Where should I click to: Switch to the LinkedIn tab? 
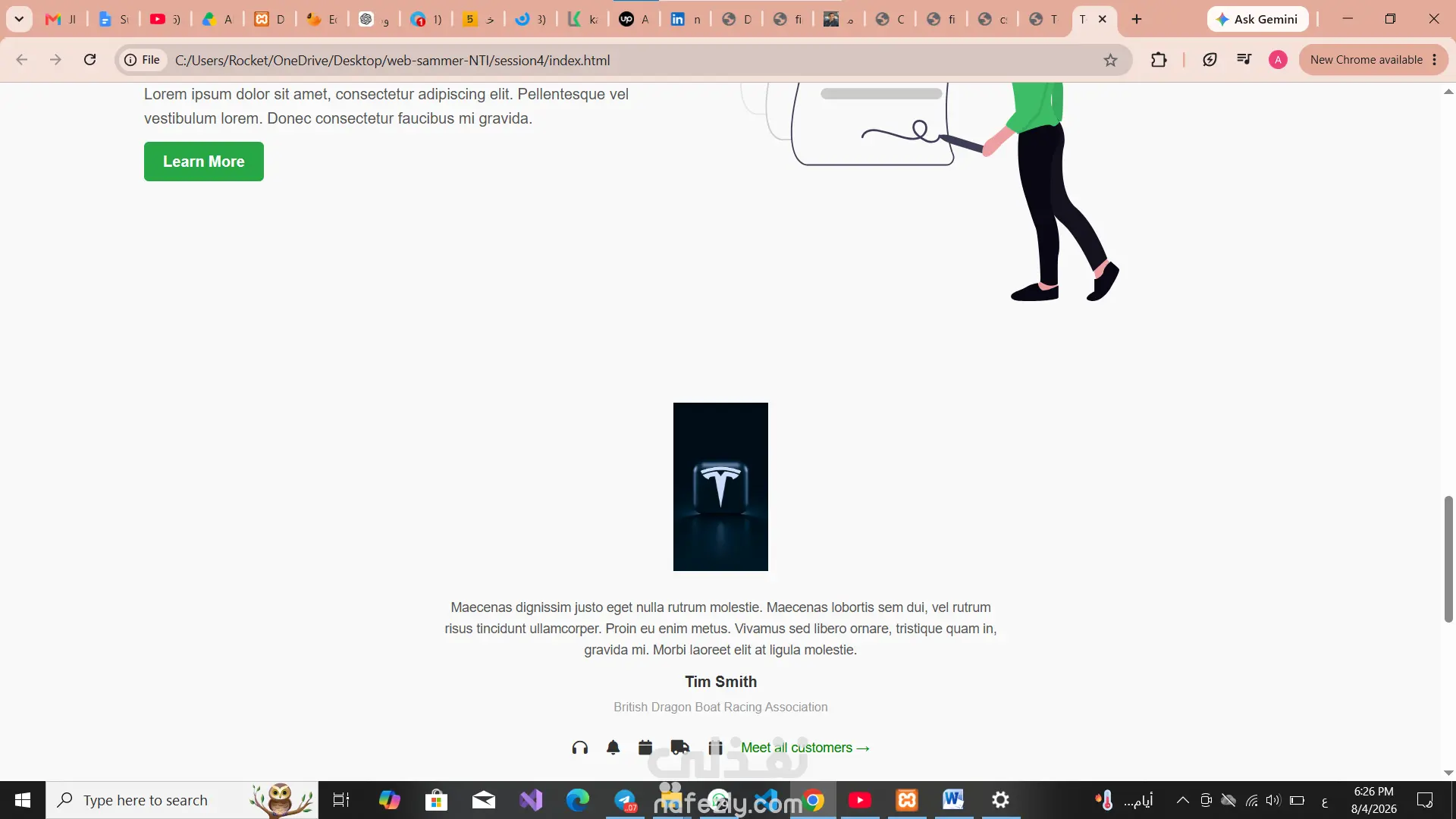pos(686,19)
